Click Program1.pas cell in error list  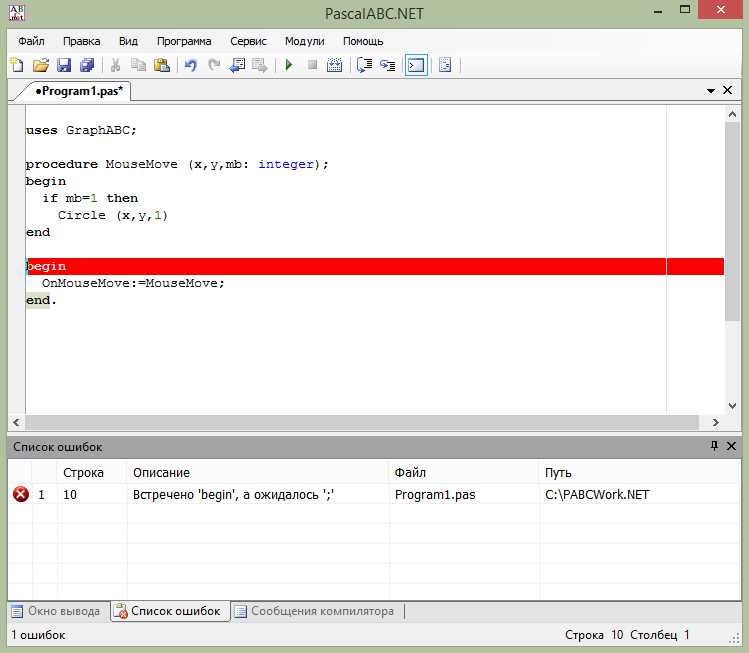point(435,494)
